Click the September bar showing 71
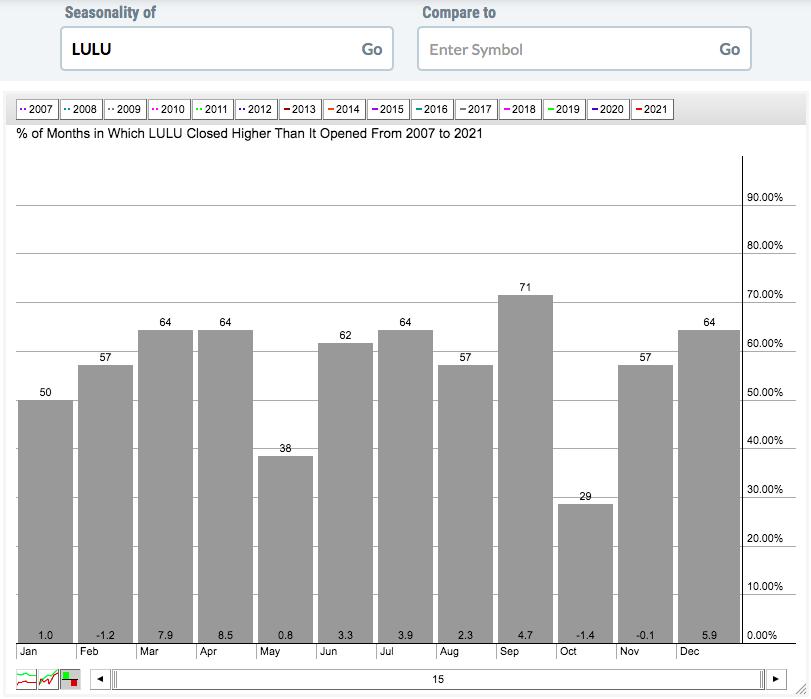The height and width of the screenshot is (699, 811). [525, 468]
